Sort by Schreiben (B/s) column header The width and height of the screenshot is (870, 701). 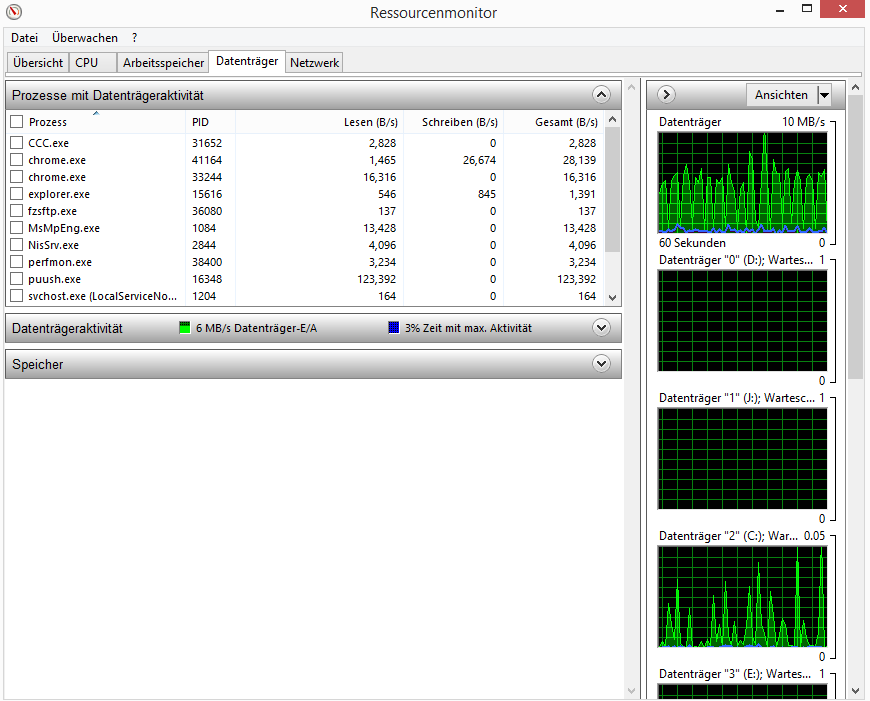(x=453, y=122)
